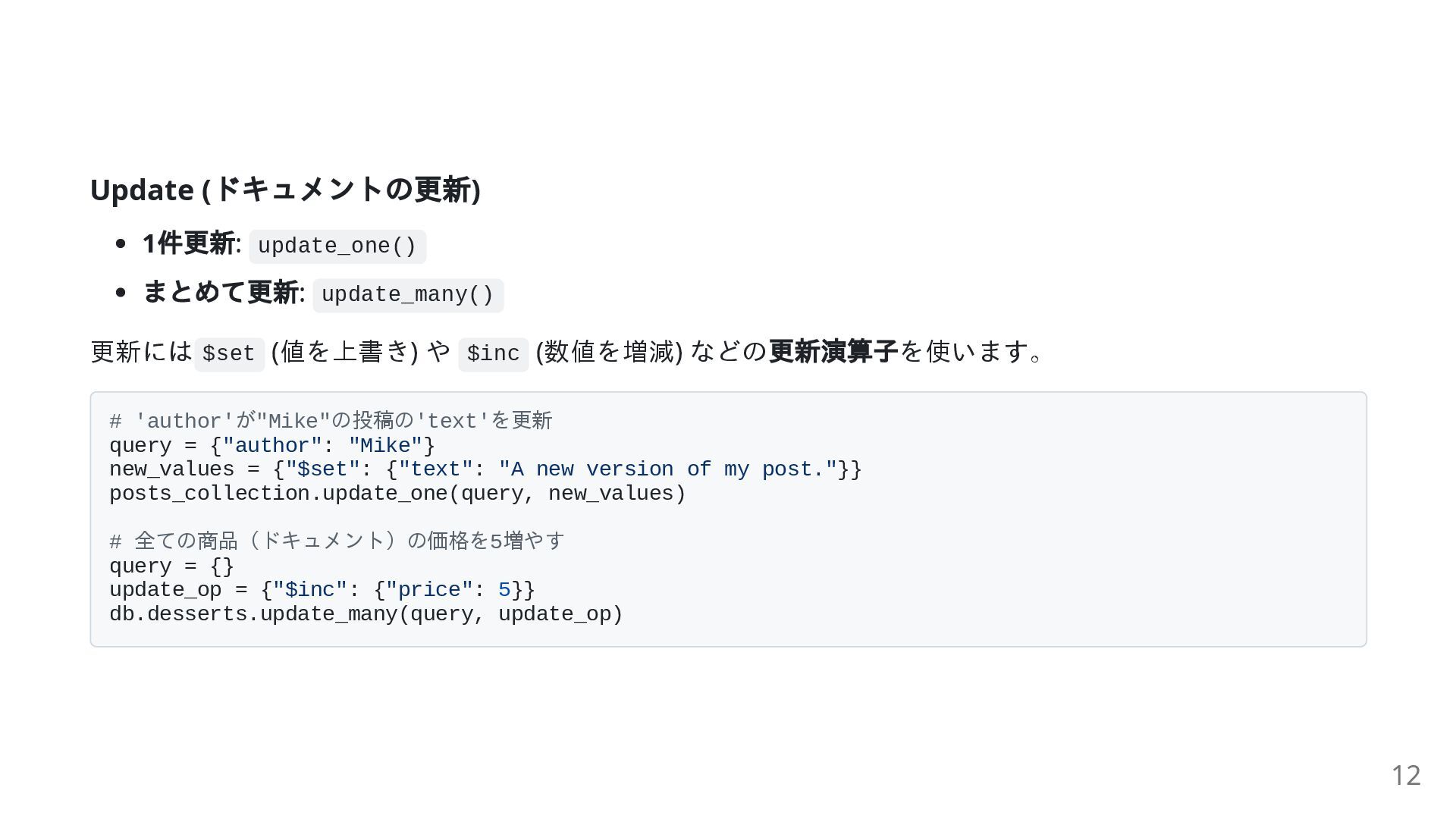The image size is (1456, 819).
Task: Click the posts_collection.update_one call line
Action: pos(397,494)
